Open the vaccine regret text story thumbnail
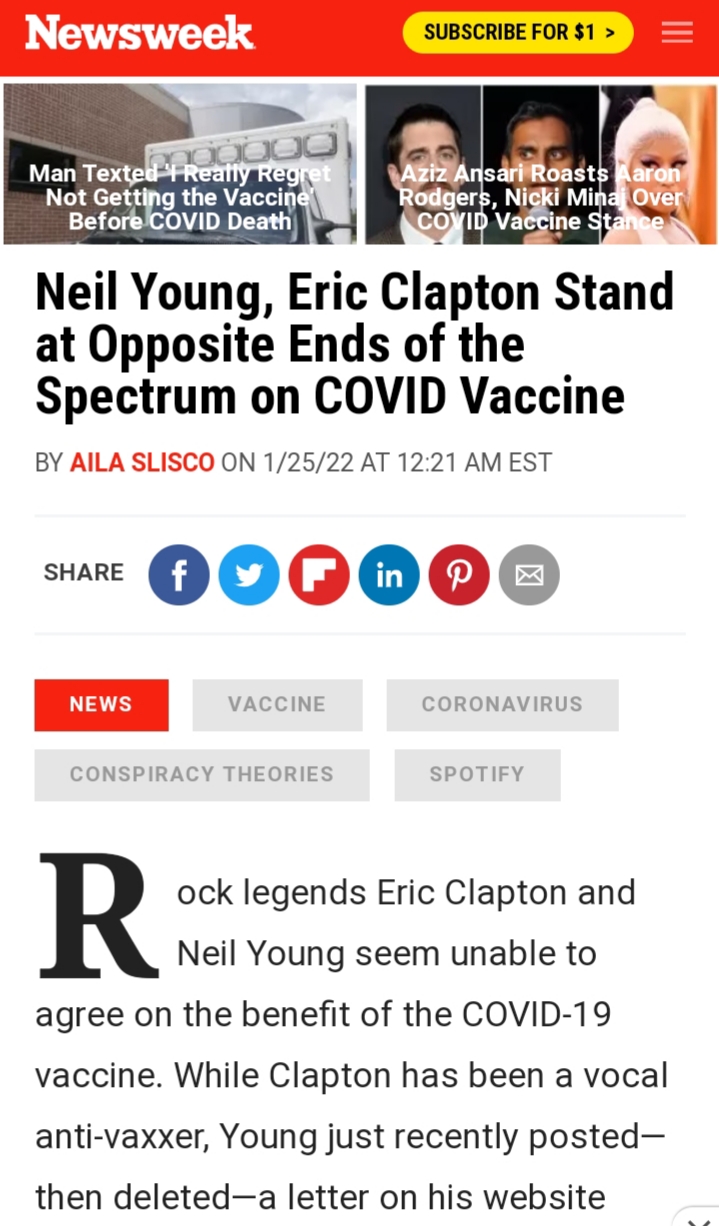The width and height of the screenshot is (719, 1226). (180, 164)
